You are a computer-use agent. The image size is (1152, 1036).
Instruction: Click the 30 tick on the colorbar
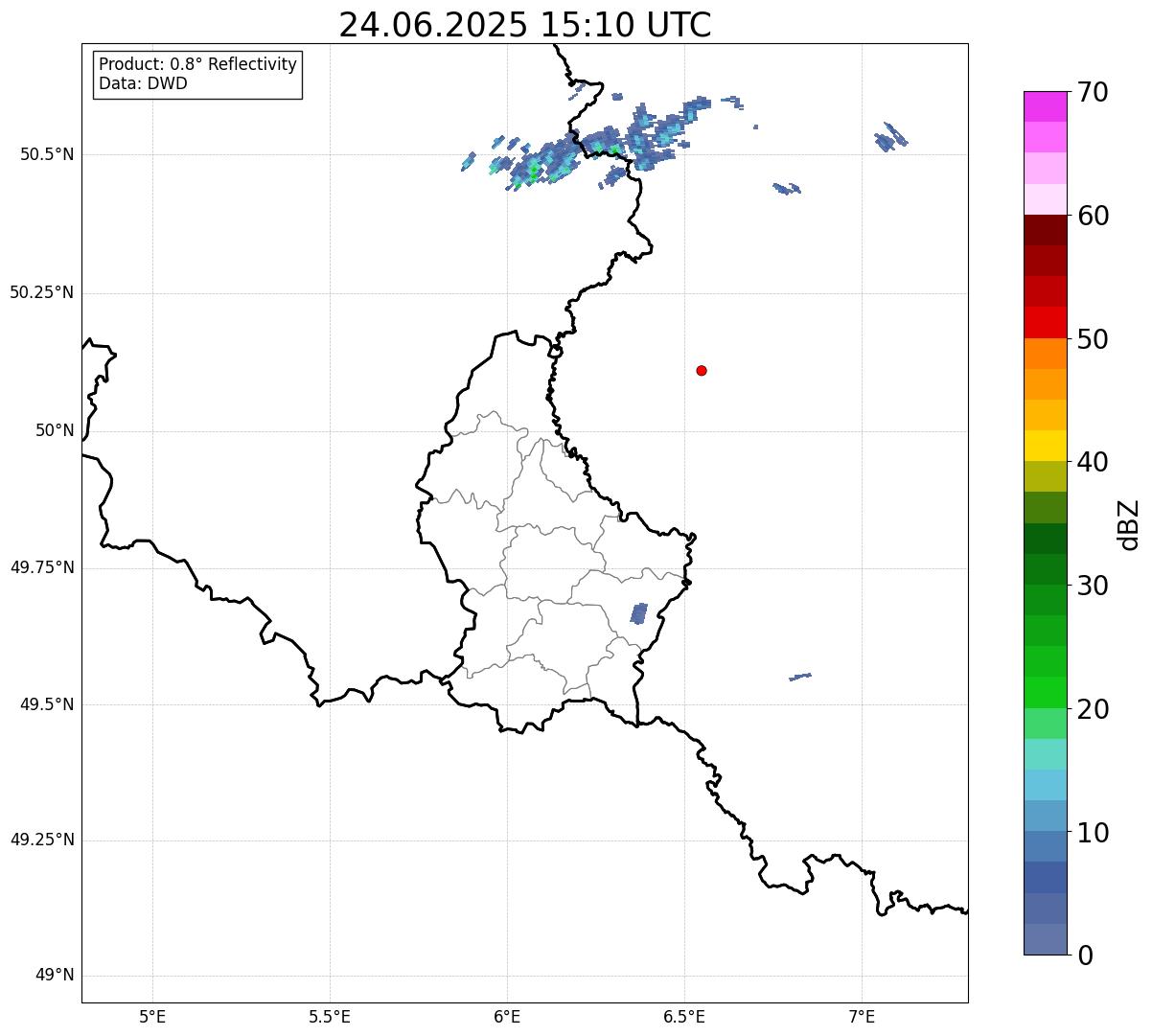tap(1093, 586)
